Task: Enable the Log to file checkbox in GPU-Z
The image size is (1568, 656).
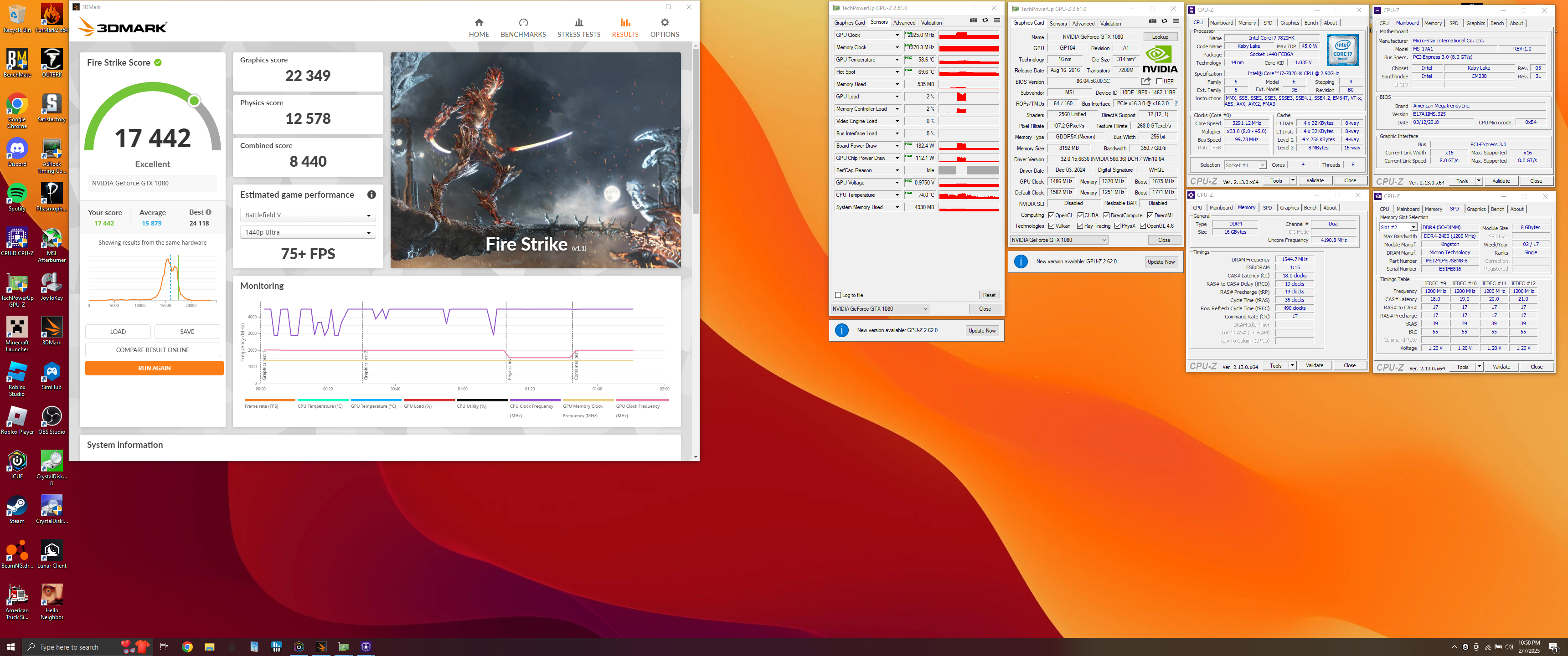Action: point(838,295)
